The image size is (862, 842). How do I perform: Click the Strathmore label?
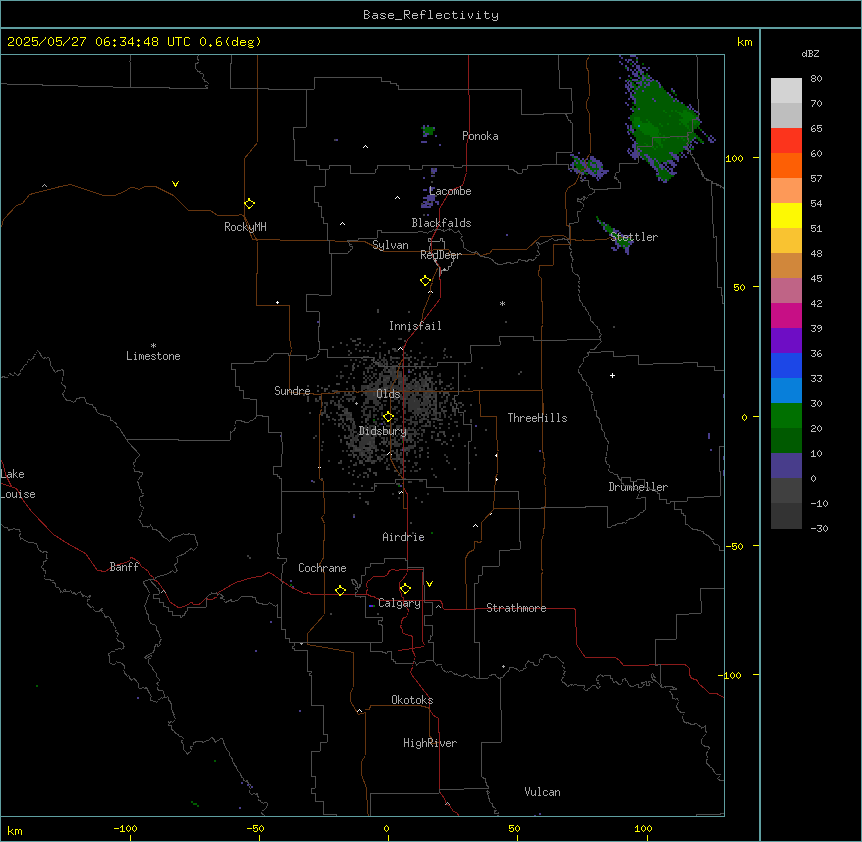tap(516, 608)
